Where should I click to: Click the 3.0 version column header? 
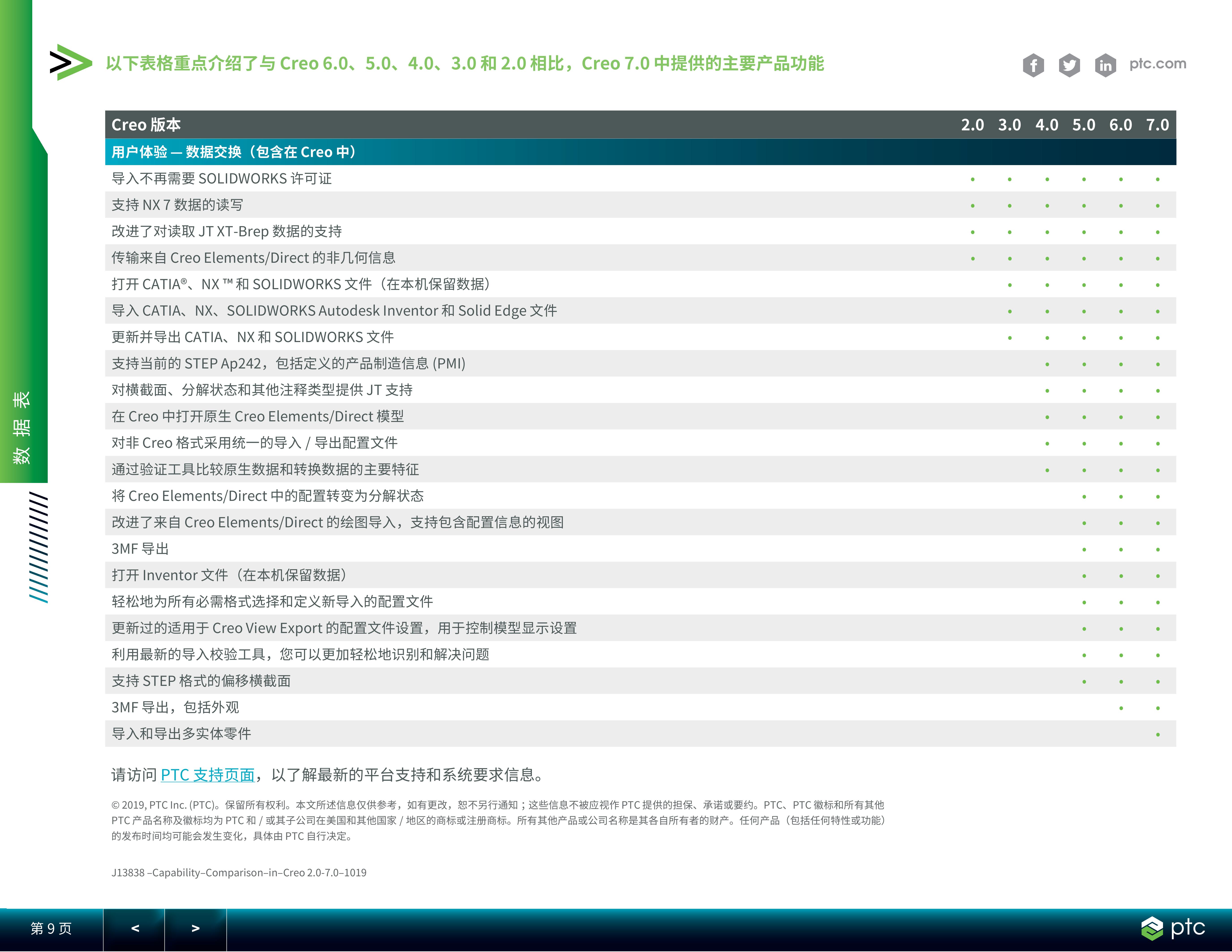pyautogui.click(x=1010, y=125)
